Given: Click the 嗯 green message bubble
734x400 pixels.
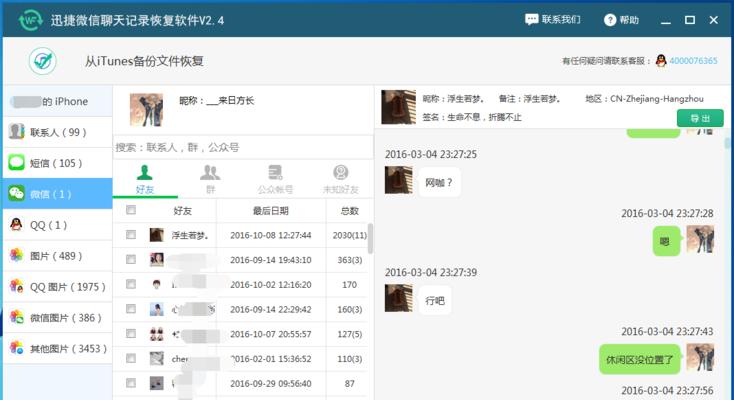Looking at the screenshot, I should tap(666, 241).
